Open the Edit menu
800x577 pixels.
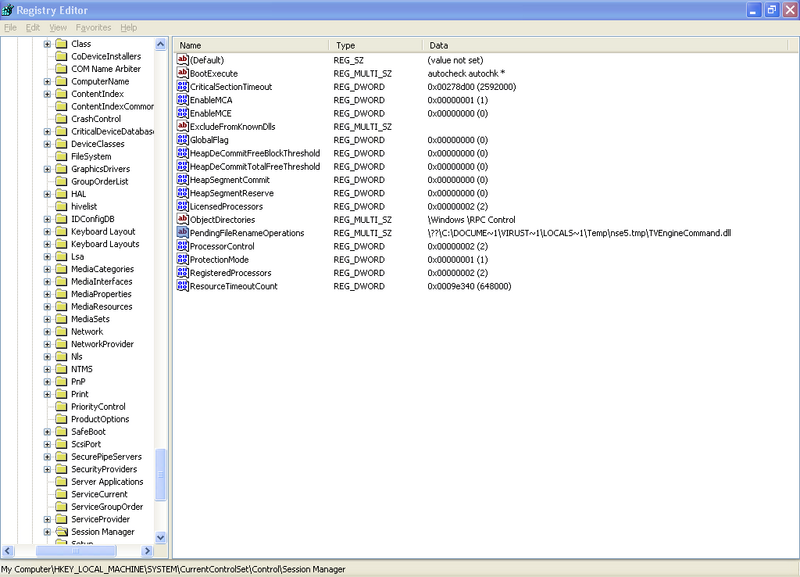click(33, 28)
